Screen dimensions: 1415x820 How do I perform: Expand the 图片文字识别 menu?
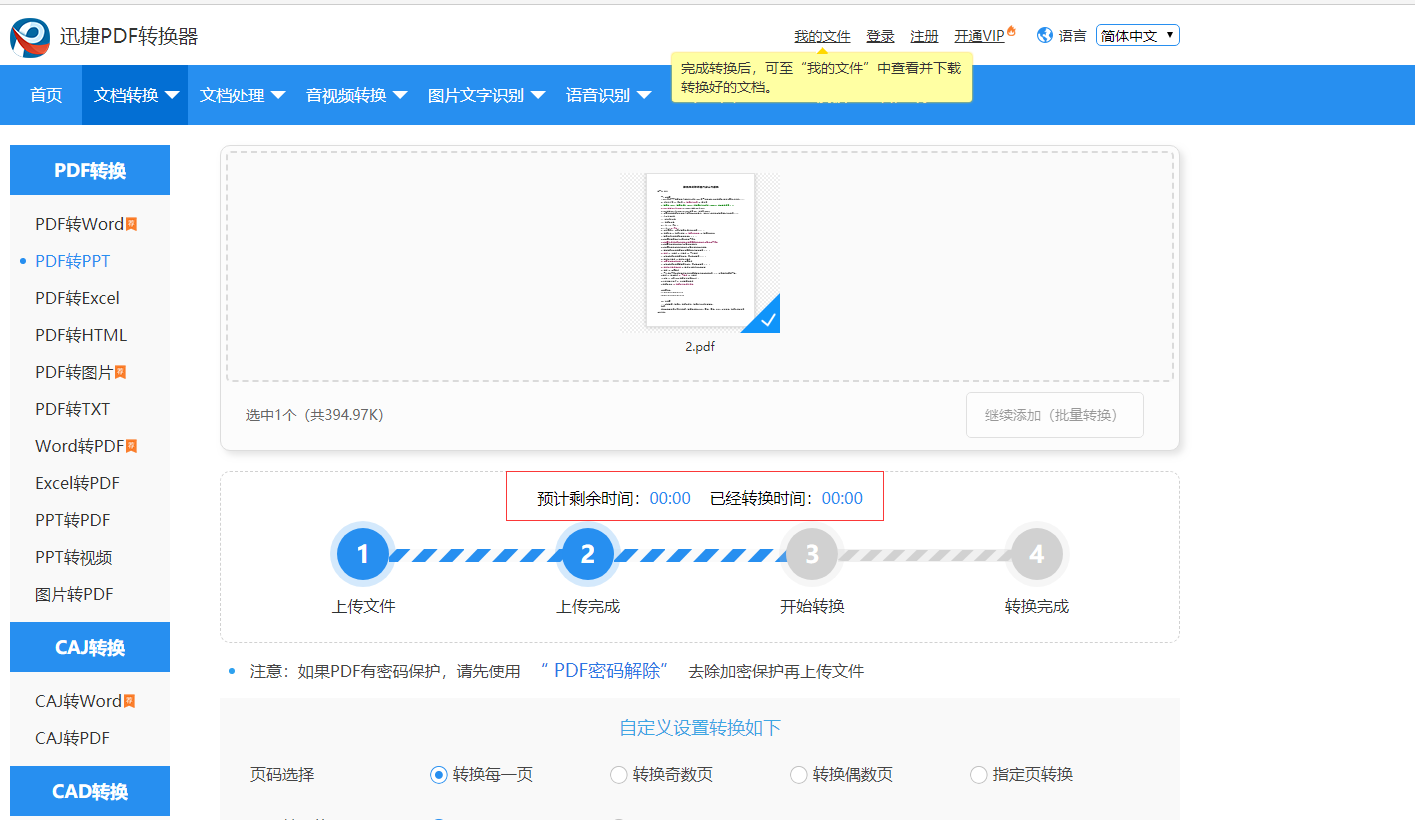[x=486, y=95]
